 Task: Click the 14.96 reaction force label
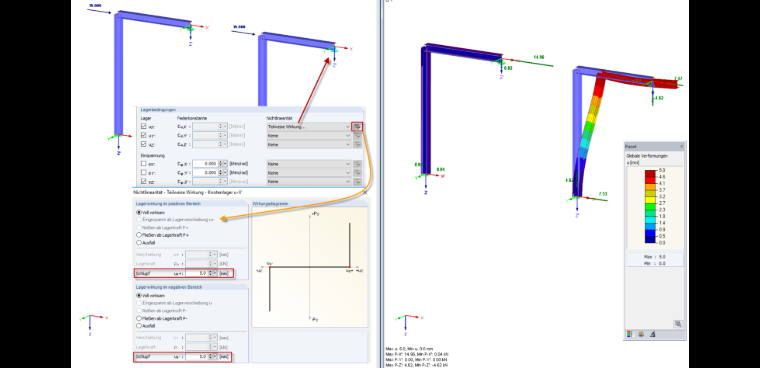point(538,58)
